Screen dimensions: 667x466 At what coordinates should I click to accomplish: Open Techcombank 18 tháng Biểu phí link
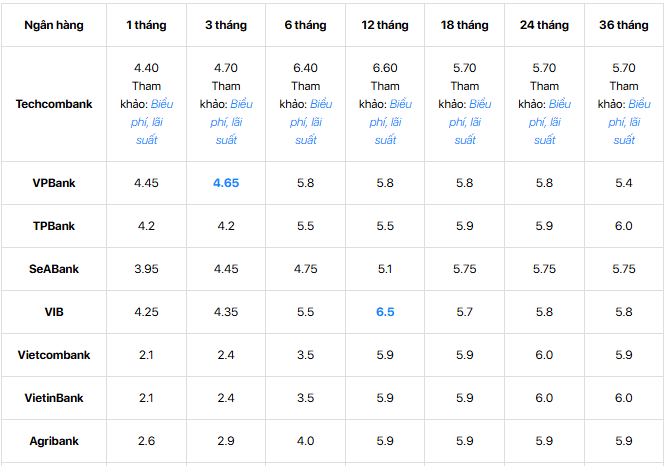[465, 122]
